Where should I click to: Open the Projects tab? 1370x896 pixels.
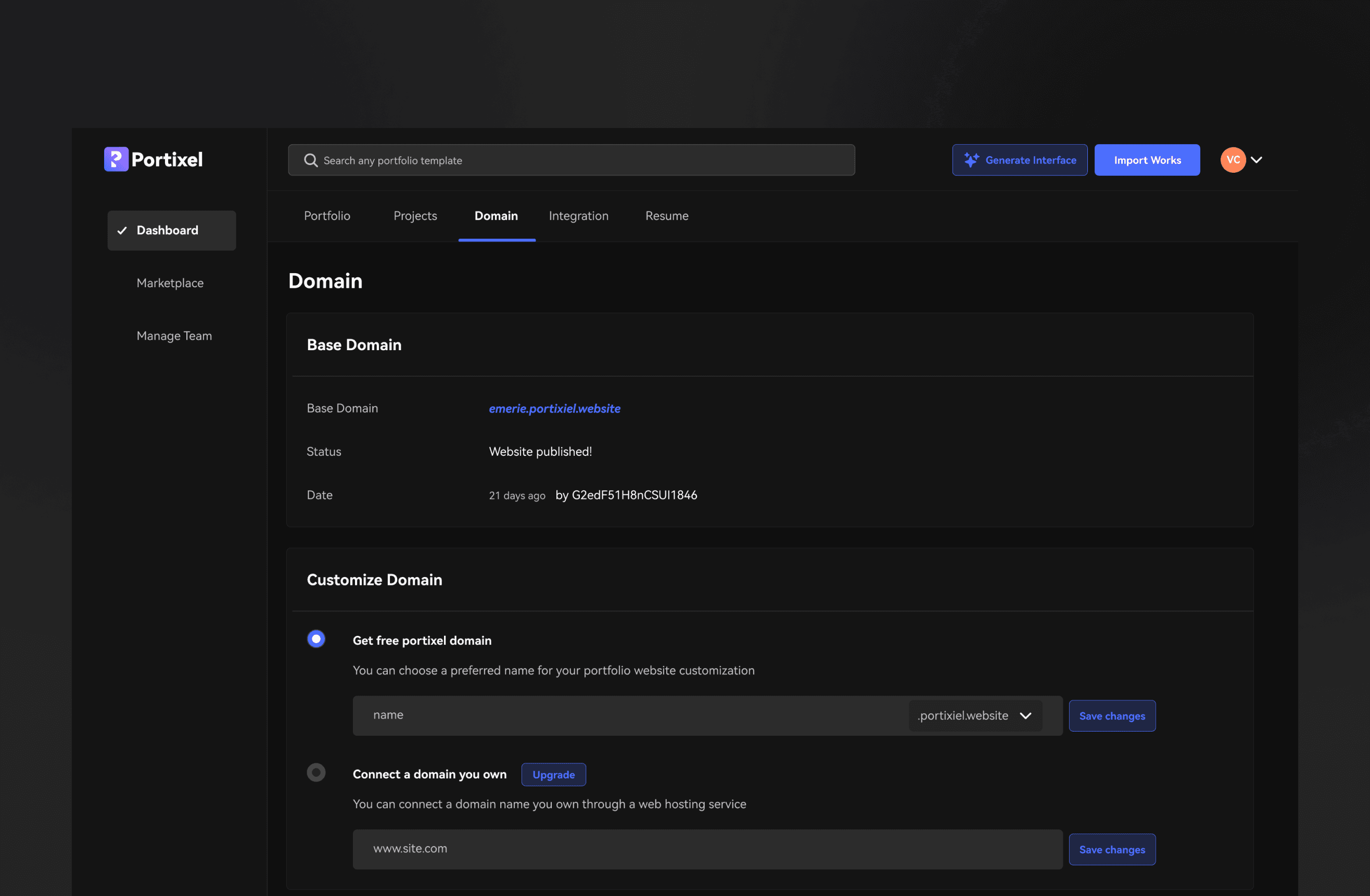pos(415,216)
